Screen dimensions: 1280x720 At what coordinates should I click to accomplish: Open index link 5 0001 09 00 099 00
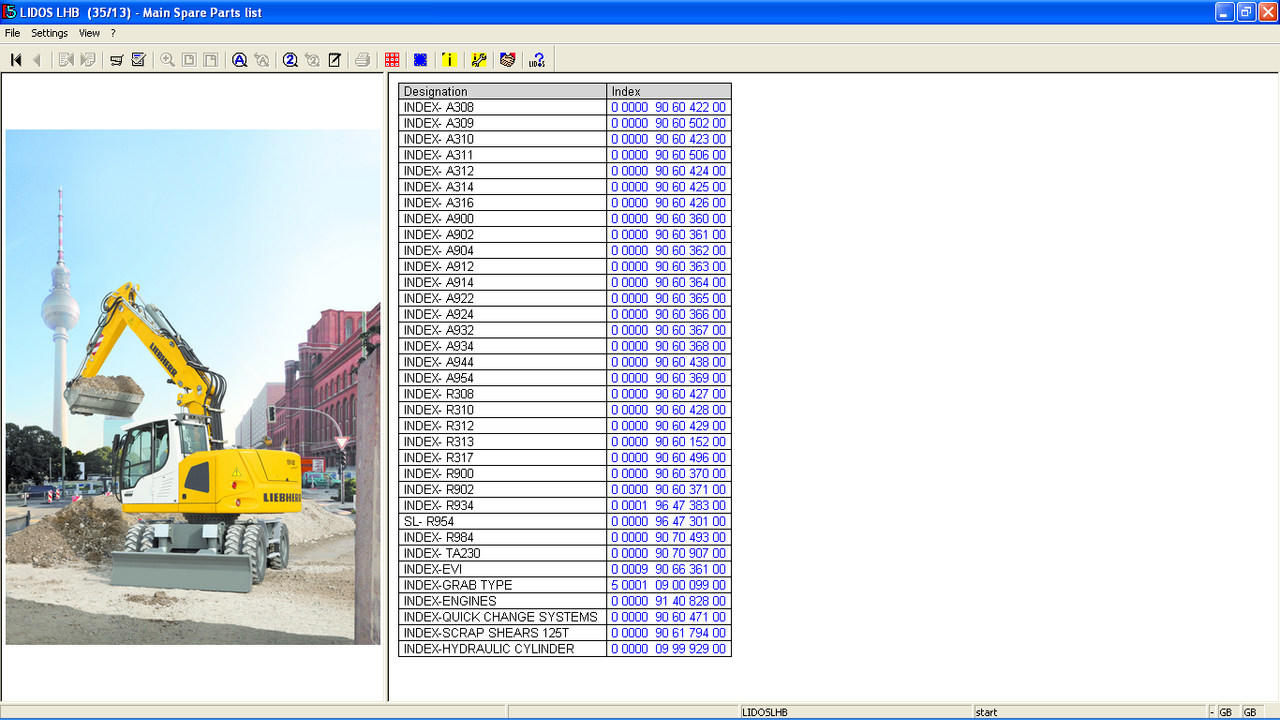coord(669,585)
